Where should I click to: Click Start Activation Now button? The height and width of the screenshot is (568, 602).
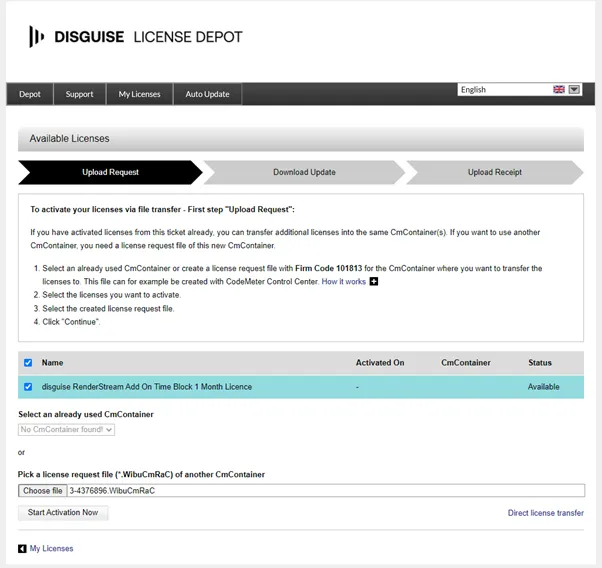(x=63, y=512)
